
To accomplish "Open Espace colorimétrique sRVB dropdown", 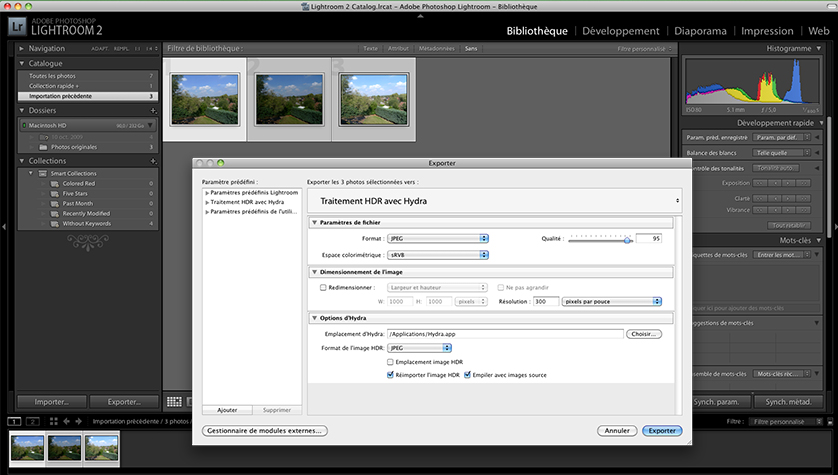I will 438,255.
